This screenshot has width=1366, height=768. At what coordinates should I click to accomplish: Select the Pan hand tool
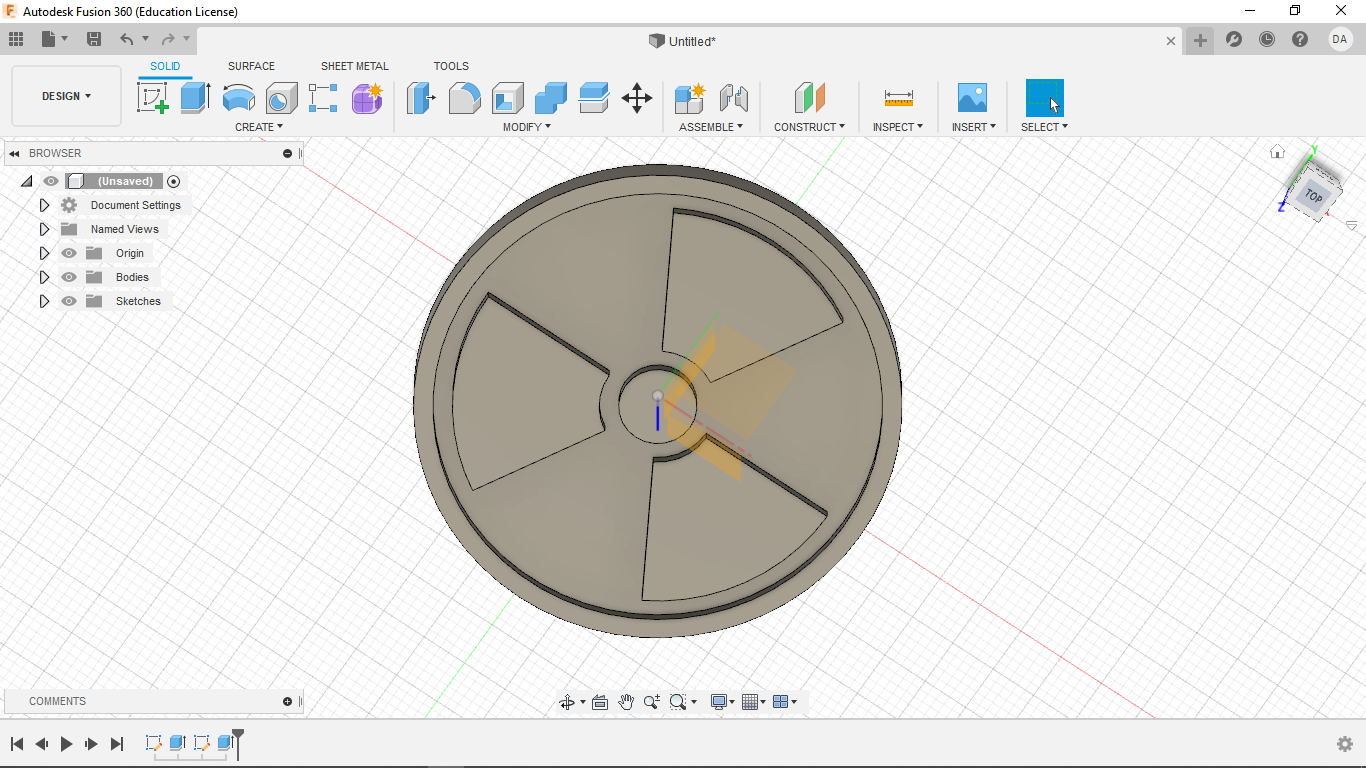(x=626, y=702)
